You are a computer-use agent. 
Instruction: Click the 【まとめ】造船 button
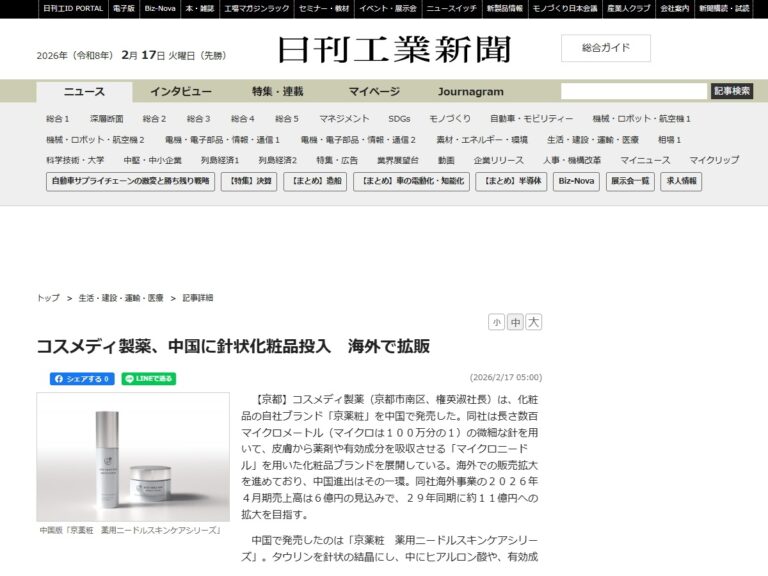pos(315,181)
